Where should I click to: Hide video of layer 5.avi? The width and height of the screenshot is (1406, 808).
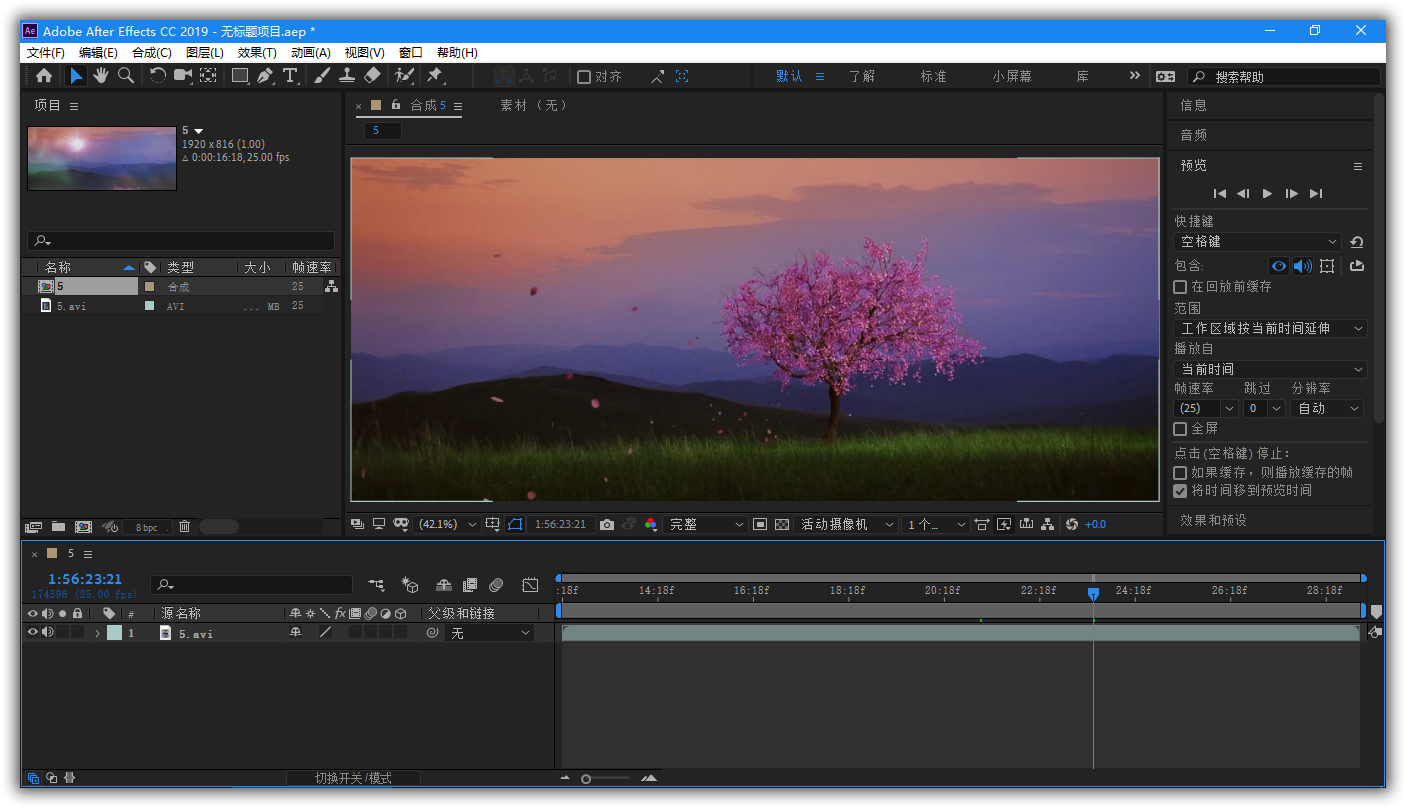pos(32,632)
